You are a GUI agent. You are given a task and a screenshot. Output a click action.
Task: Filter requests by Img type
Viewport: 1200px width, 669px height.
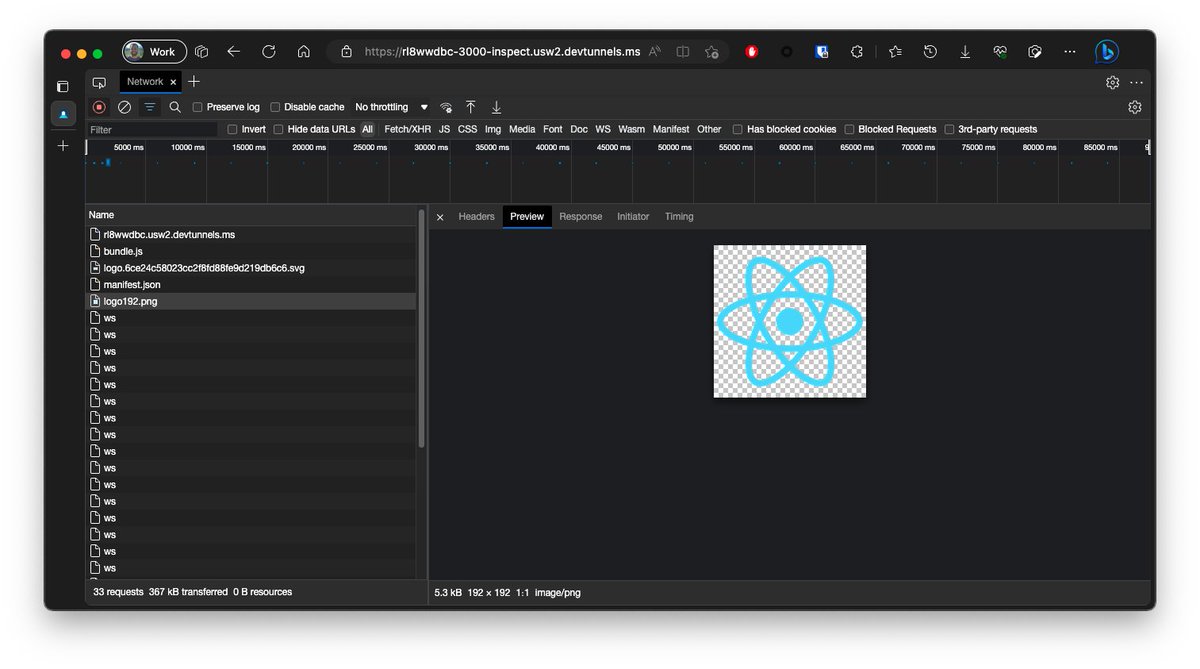(x=493, y=129)
